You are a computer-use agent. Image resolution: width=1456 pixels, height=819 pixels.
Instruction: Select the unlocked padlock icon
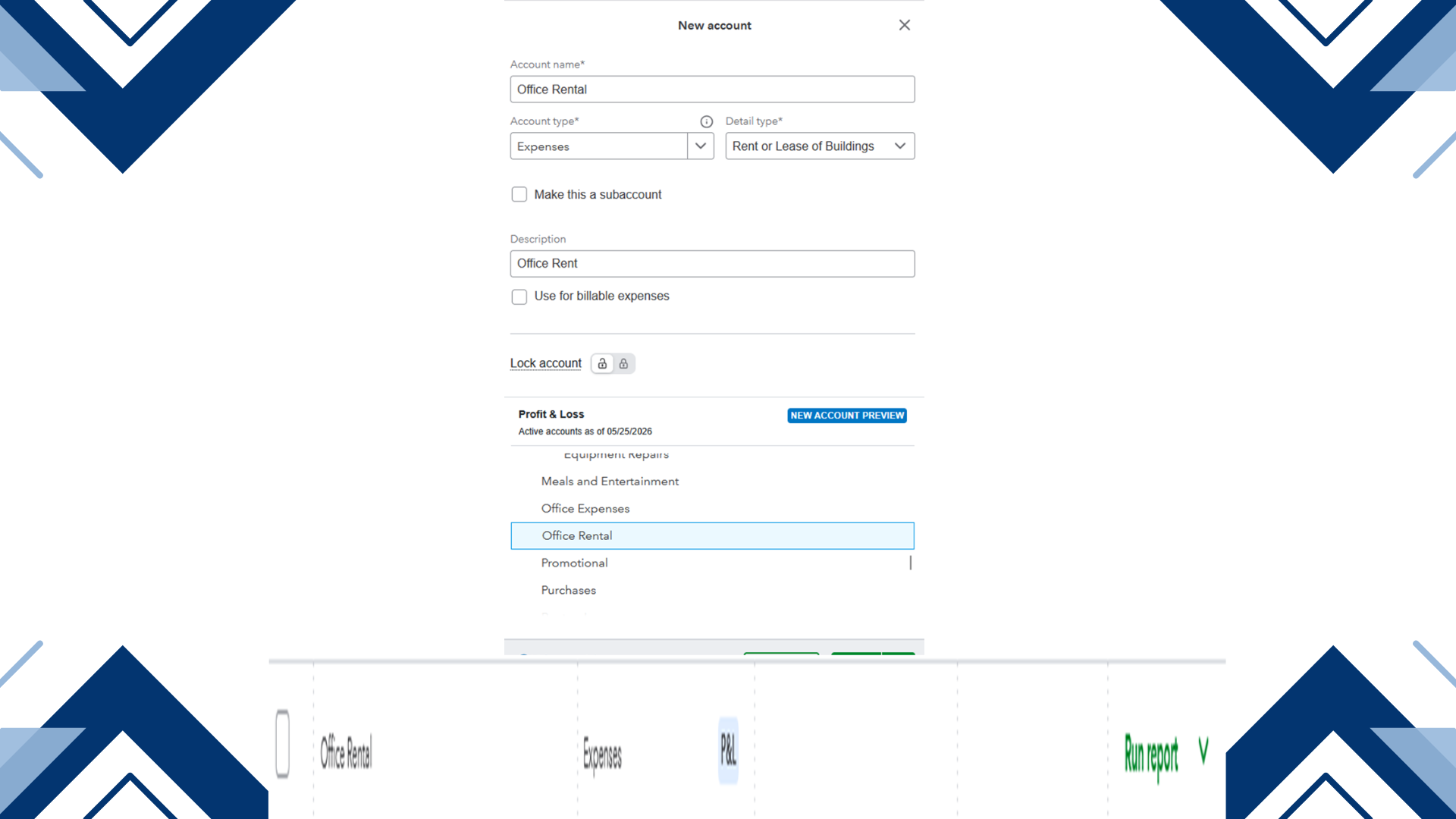click(602, 364)
